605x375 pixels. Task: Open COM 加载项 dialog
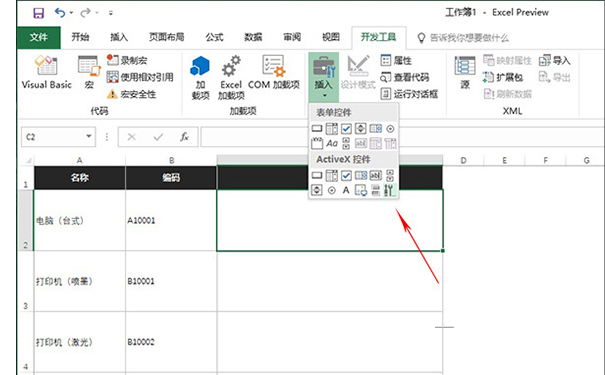pos(274,73)
